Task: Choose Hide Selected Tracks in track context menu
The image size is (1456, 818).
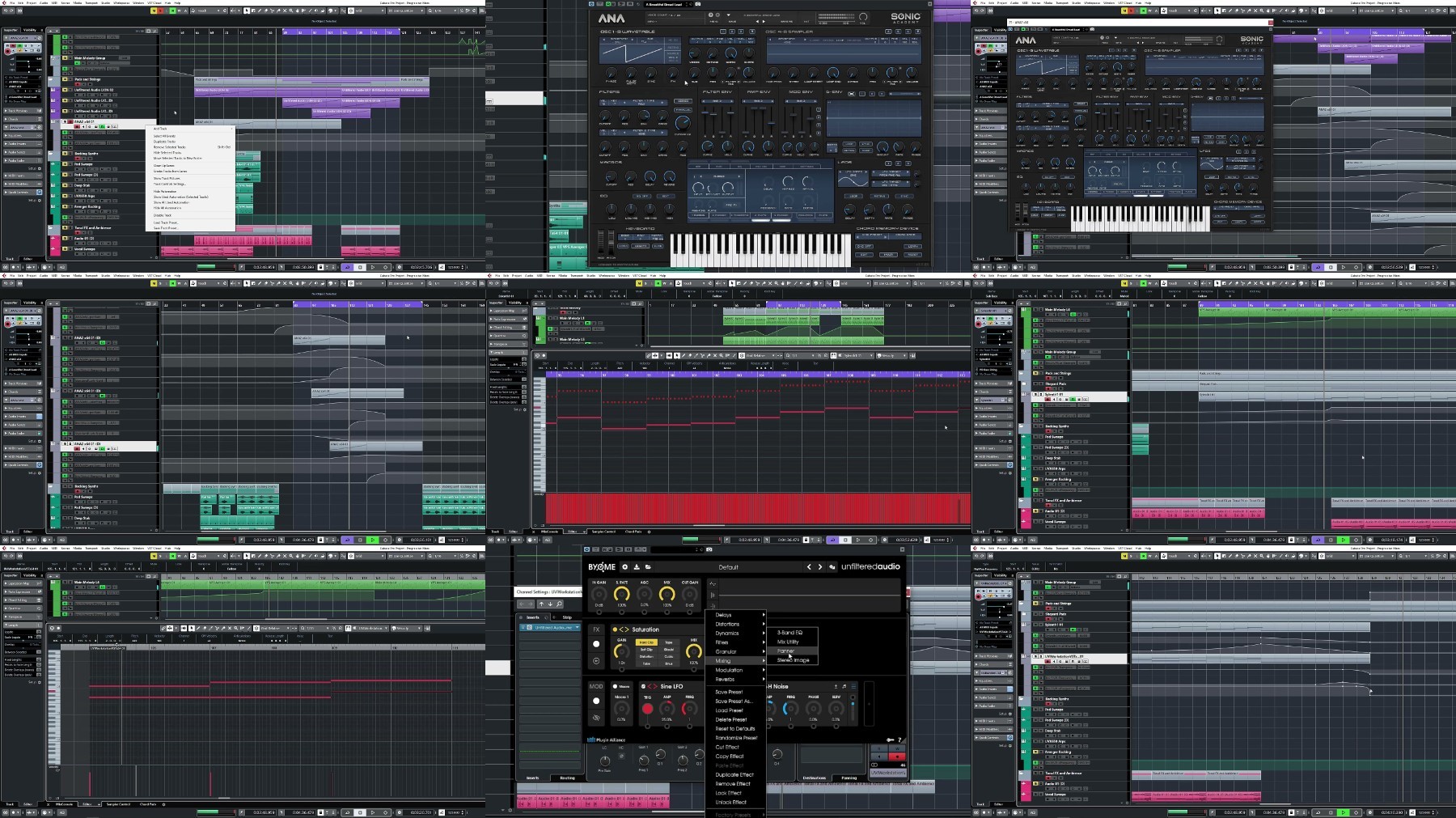Action: click(x=167, y=152)
